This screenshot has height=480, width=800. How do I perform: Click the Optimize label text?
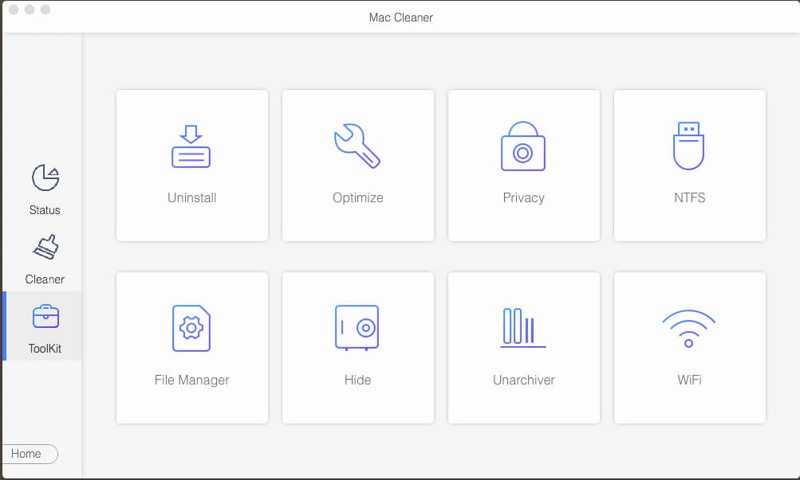point(358,198)
